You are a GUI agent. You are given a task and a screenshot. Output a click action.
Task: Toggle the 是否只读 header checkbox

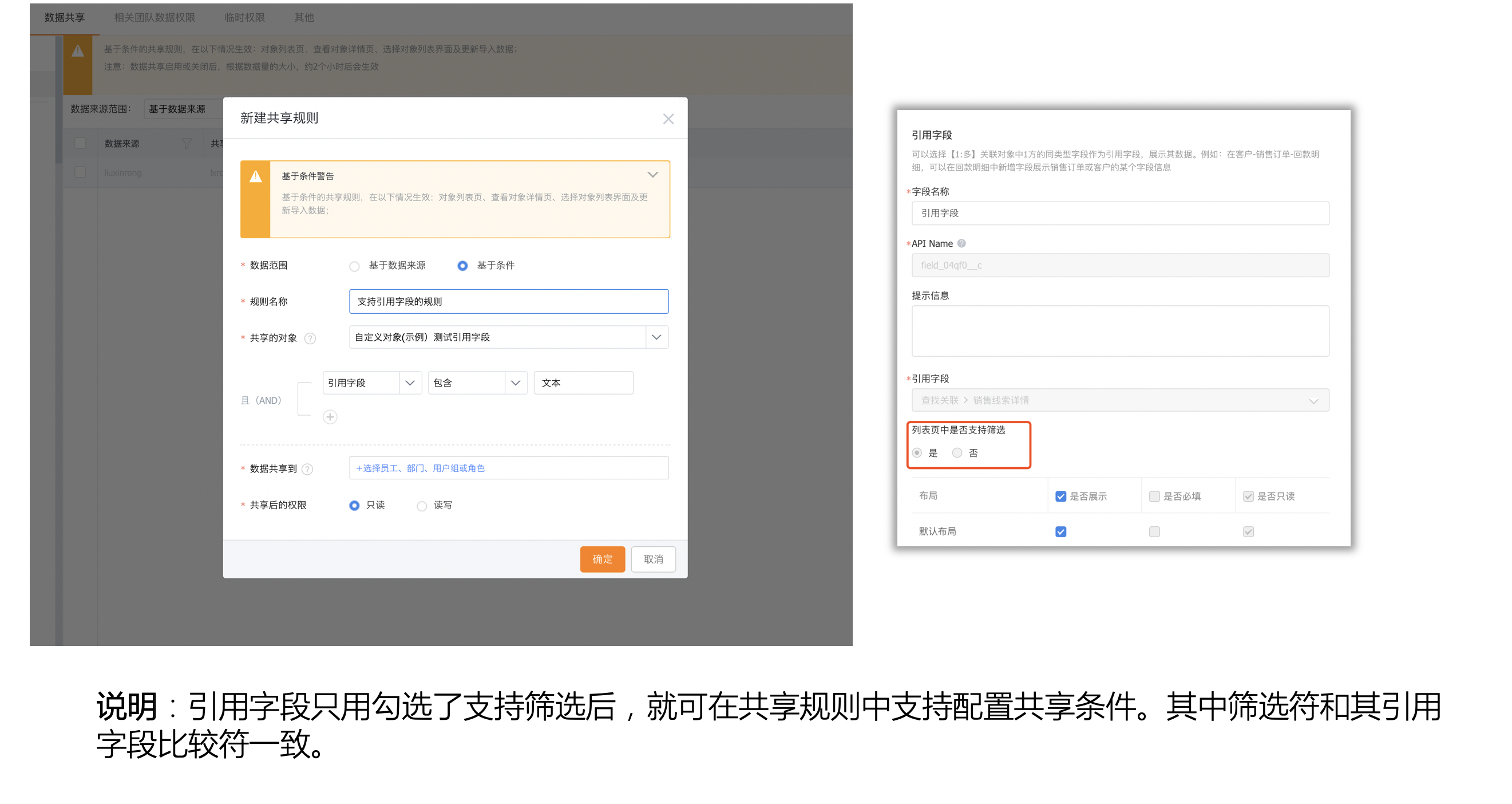[1248, 497]
